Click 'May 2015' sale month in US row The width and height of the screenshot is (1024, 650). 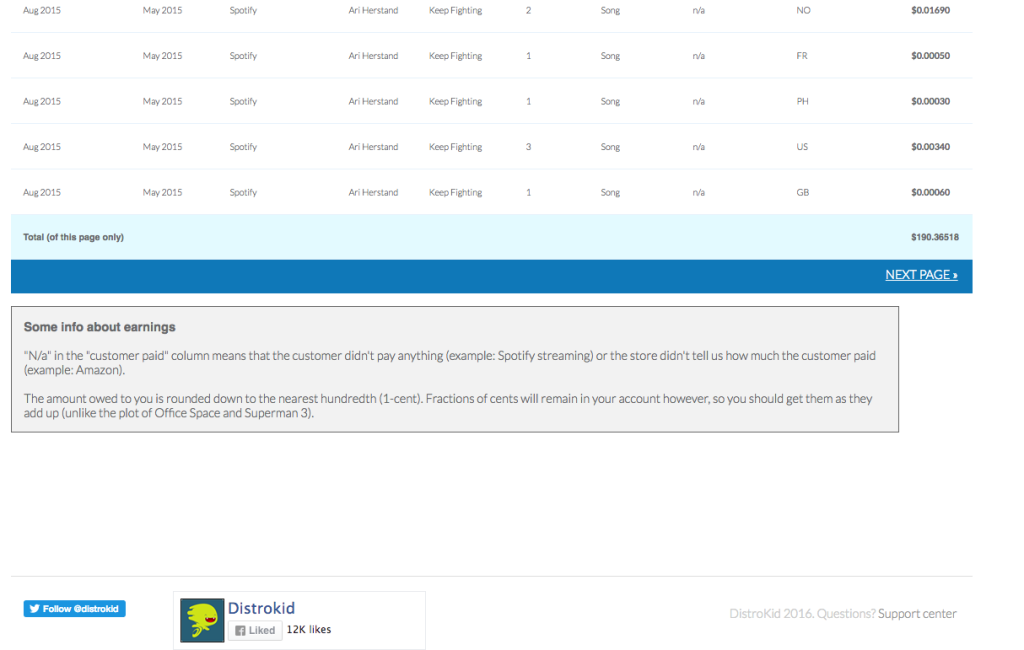(x=163, y=147)
